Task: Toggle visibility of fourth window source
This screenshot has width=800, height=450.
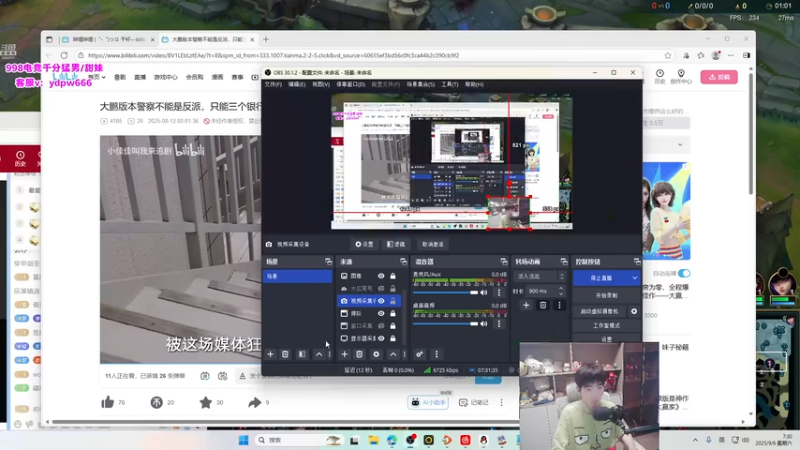Action: [381, 313]
